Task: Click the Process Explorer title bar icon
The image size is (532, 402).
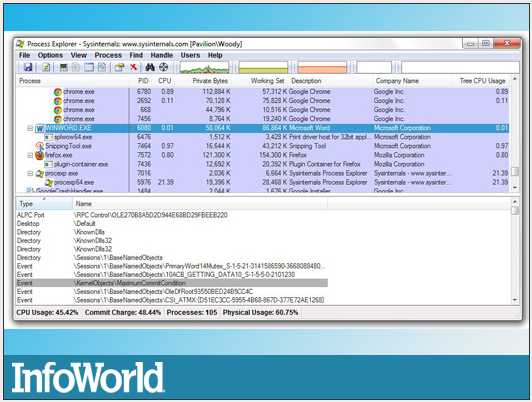Action: click(x=20, y=44)
